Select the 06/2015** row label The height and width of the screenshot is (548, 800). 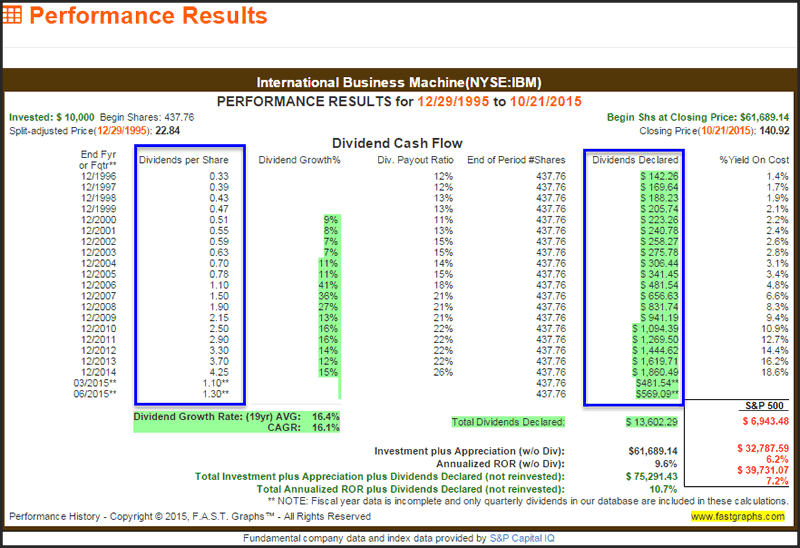coord(95,394)
